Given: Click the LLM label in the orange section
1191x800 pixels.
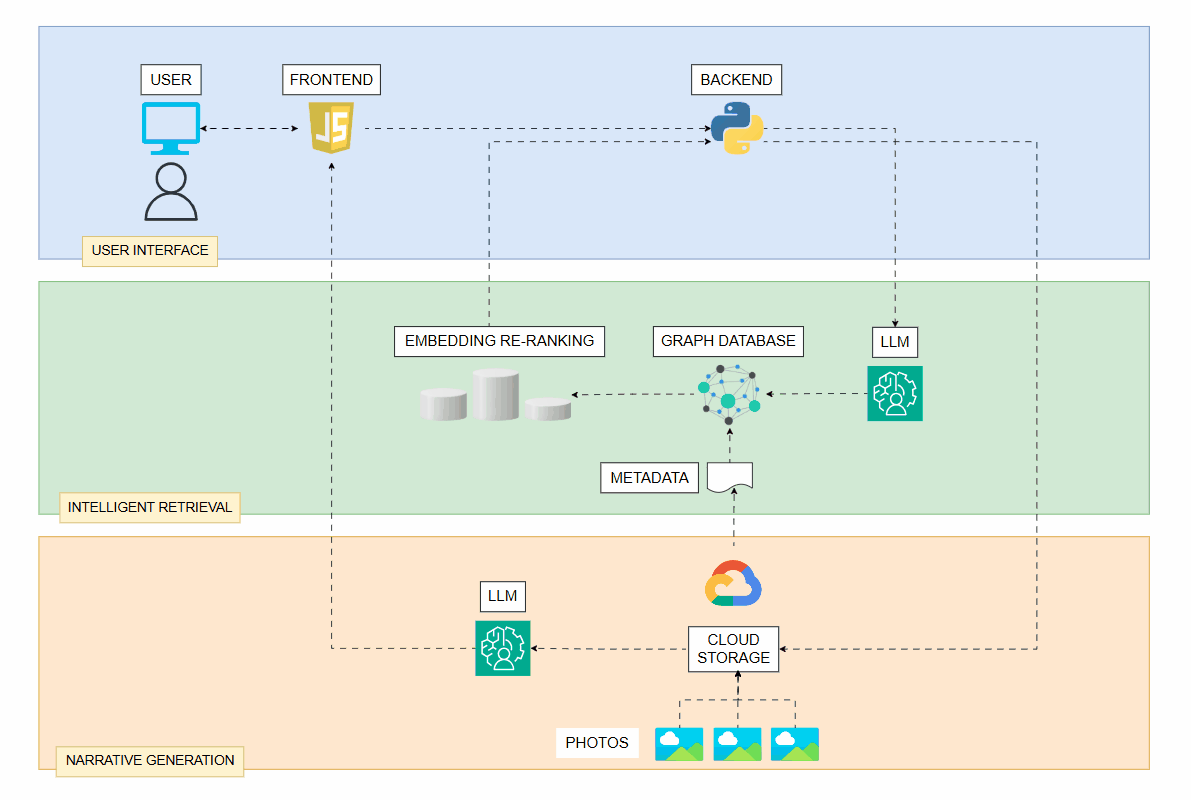Looking at the screenshot, I should pos(503,596).
